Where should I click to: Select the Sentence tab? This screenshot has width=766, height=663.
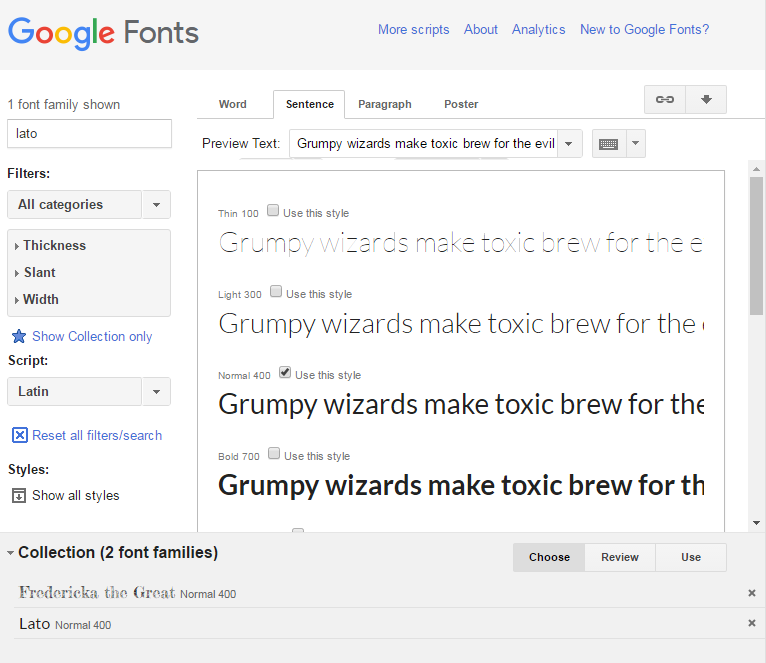[x=309, y=104]
